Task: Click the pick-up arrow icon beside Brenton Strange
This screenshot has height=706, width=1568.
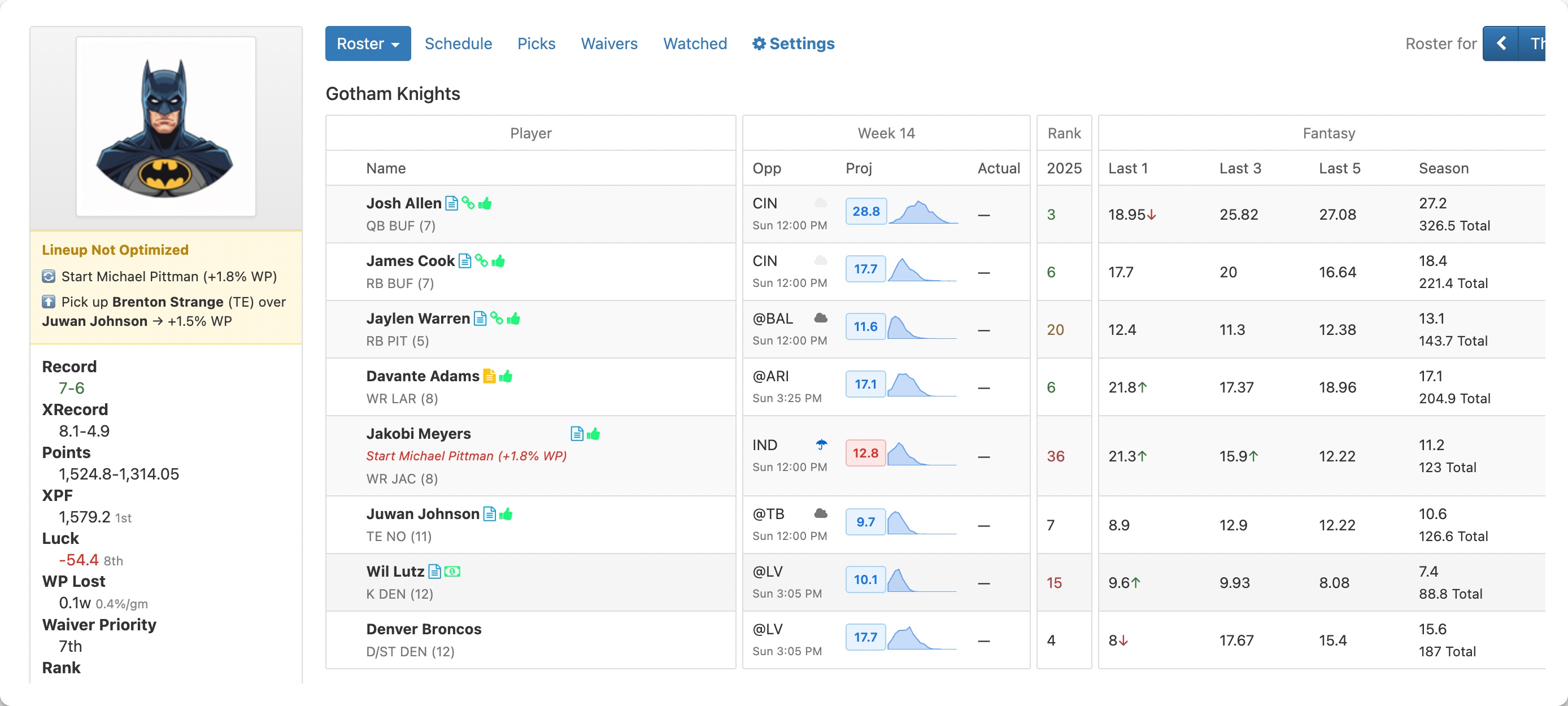Action: pos(49,302)
